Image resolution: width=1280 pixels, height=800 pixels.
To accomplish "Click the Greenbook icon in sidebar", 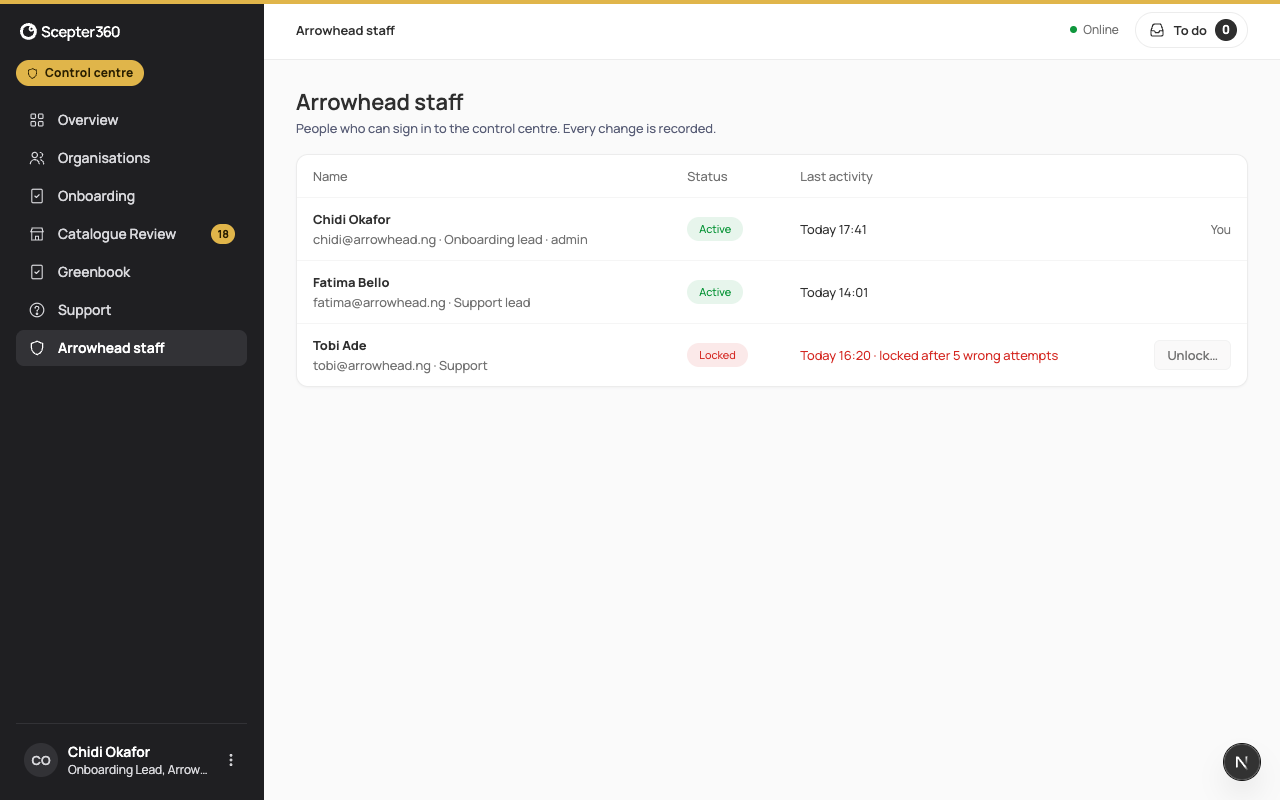I will point(37,272).
